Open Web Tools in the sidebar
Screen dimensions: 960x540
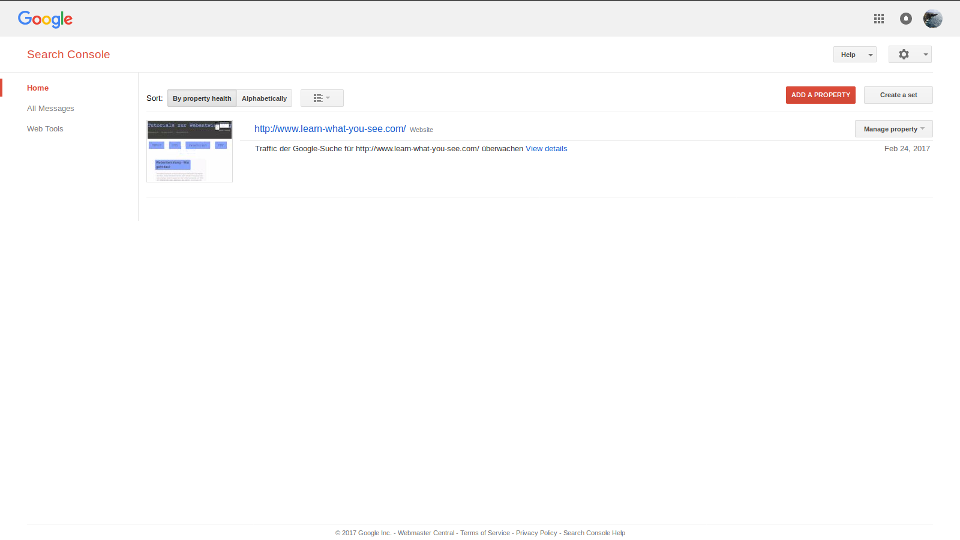point(45,129)
